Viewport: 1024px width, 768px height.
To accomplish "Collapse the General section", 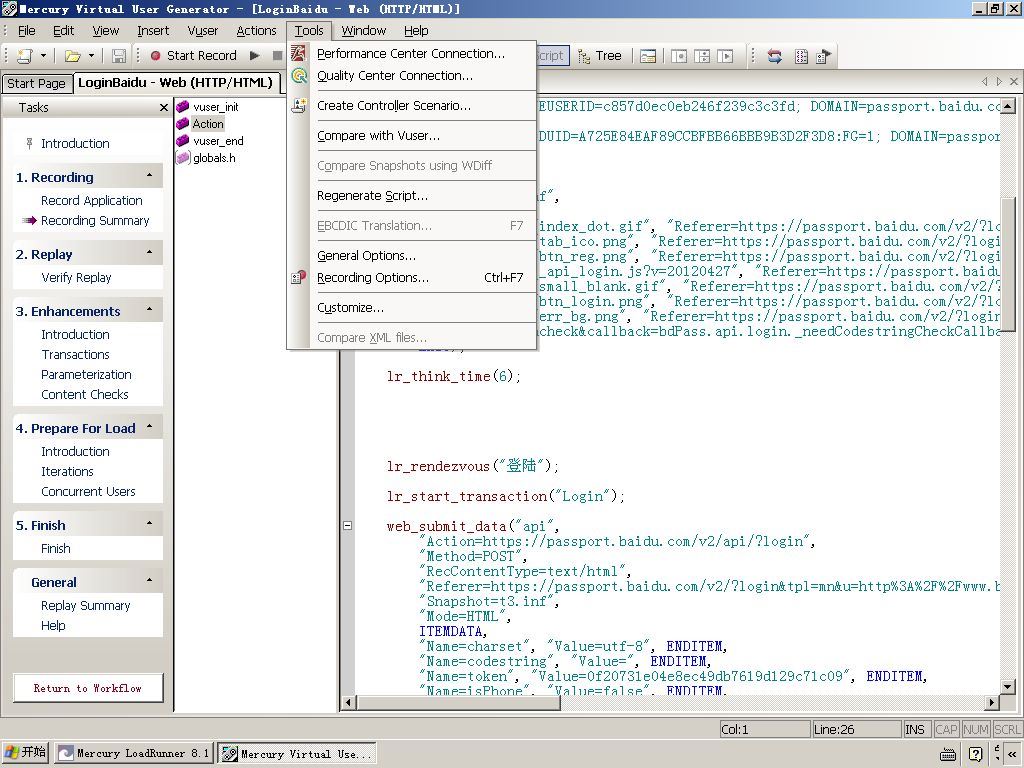I will 150,581.
